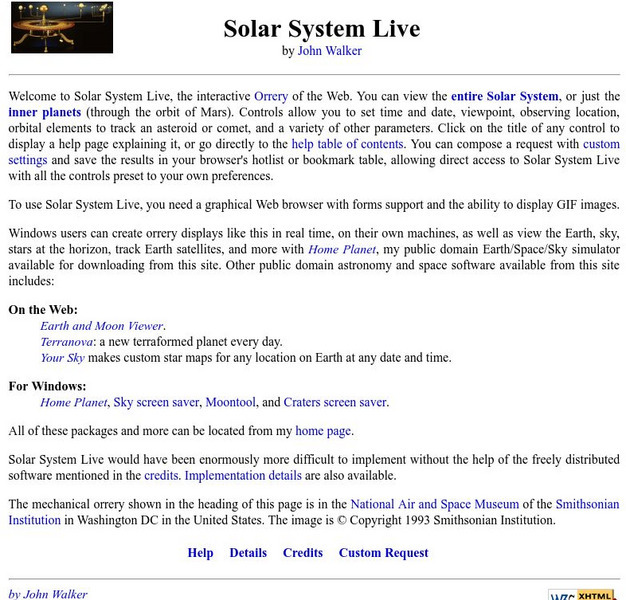Open the entire Solar System view link
This screenshot has height=600, width=626.
(505, 97)
